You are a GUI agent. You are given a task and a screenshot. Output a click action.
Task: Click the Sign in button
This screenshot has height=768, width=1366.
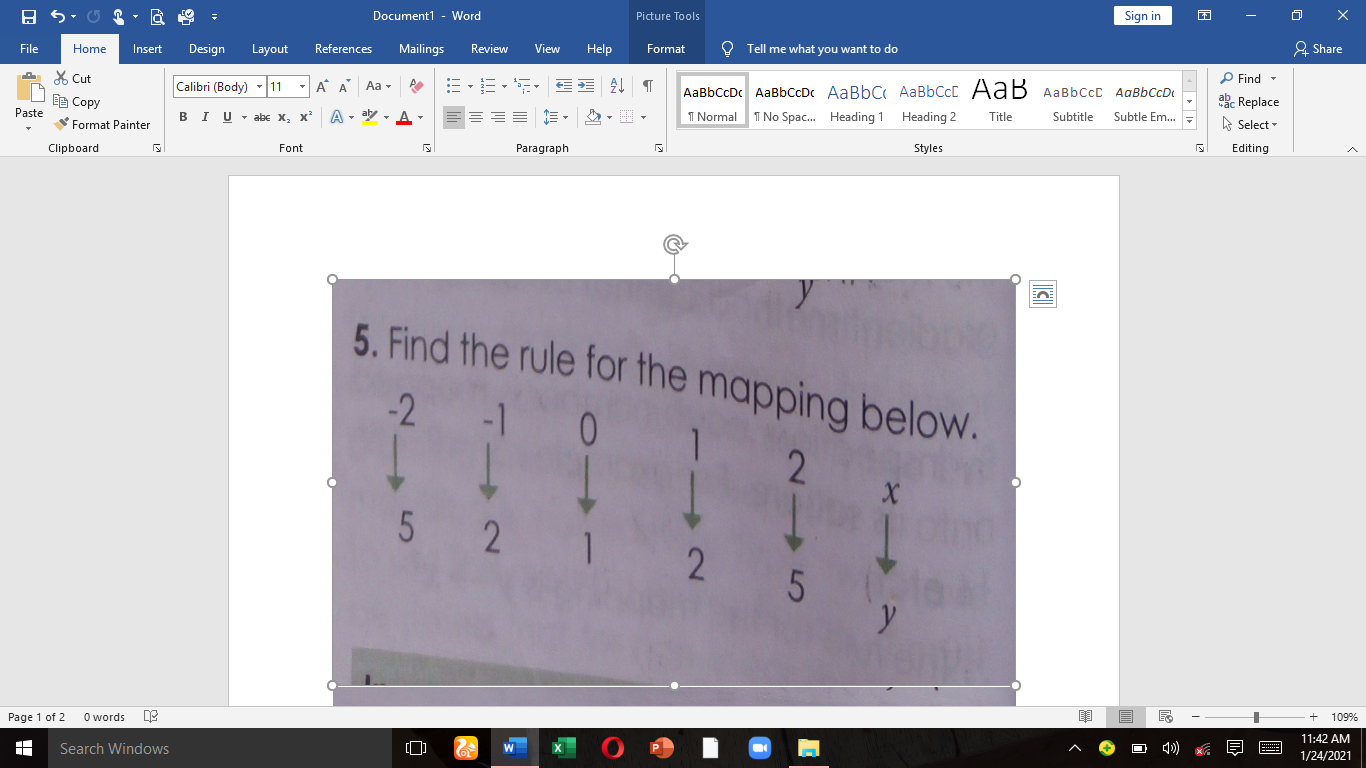pyautogui.click(x=1142, y=16)
